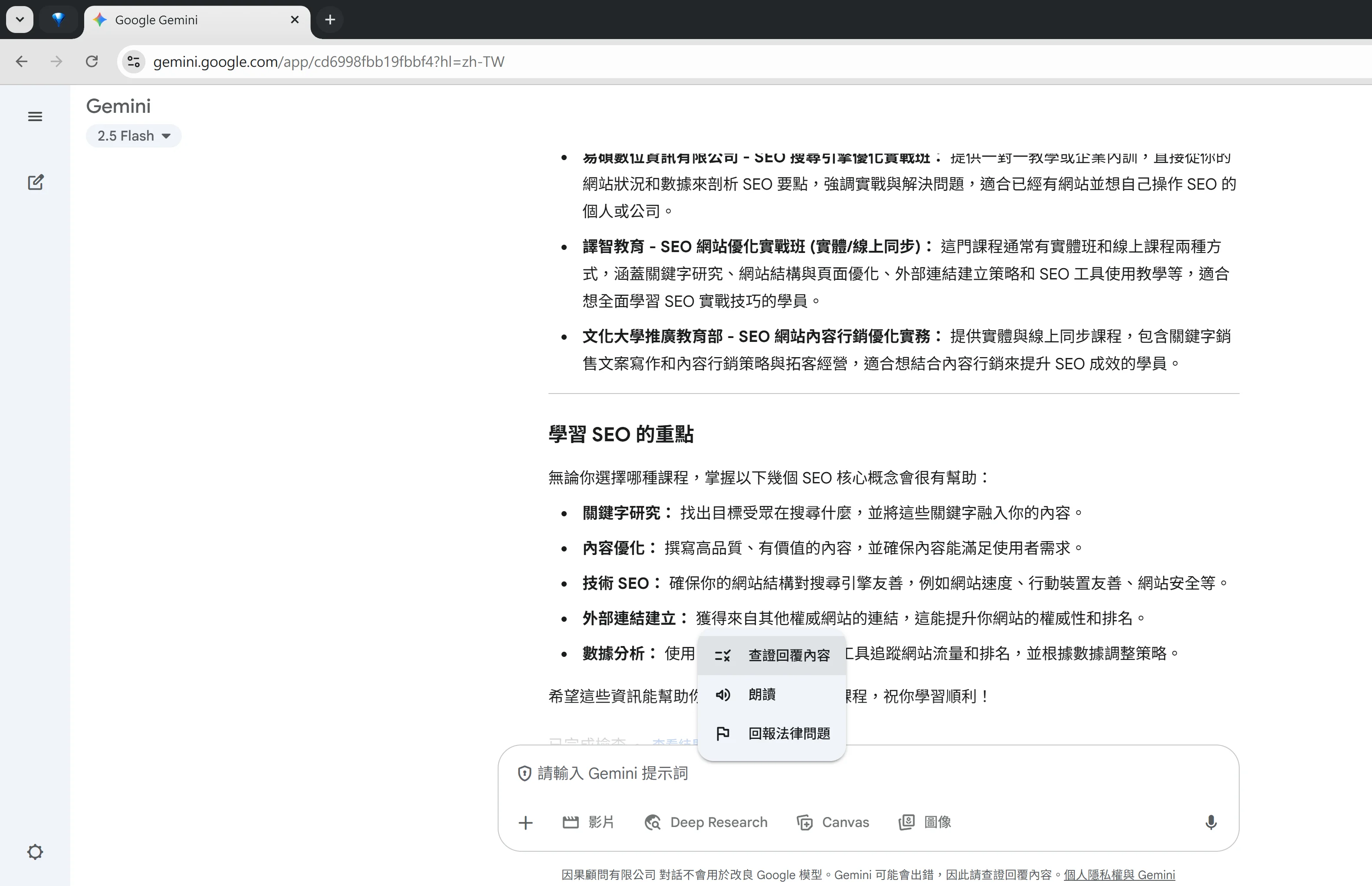The height and width of the screenshot is (886, 1372).
Task: Click the site information icon in address bar
Action: pyautogui.click(x=134, y=62)
